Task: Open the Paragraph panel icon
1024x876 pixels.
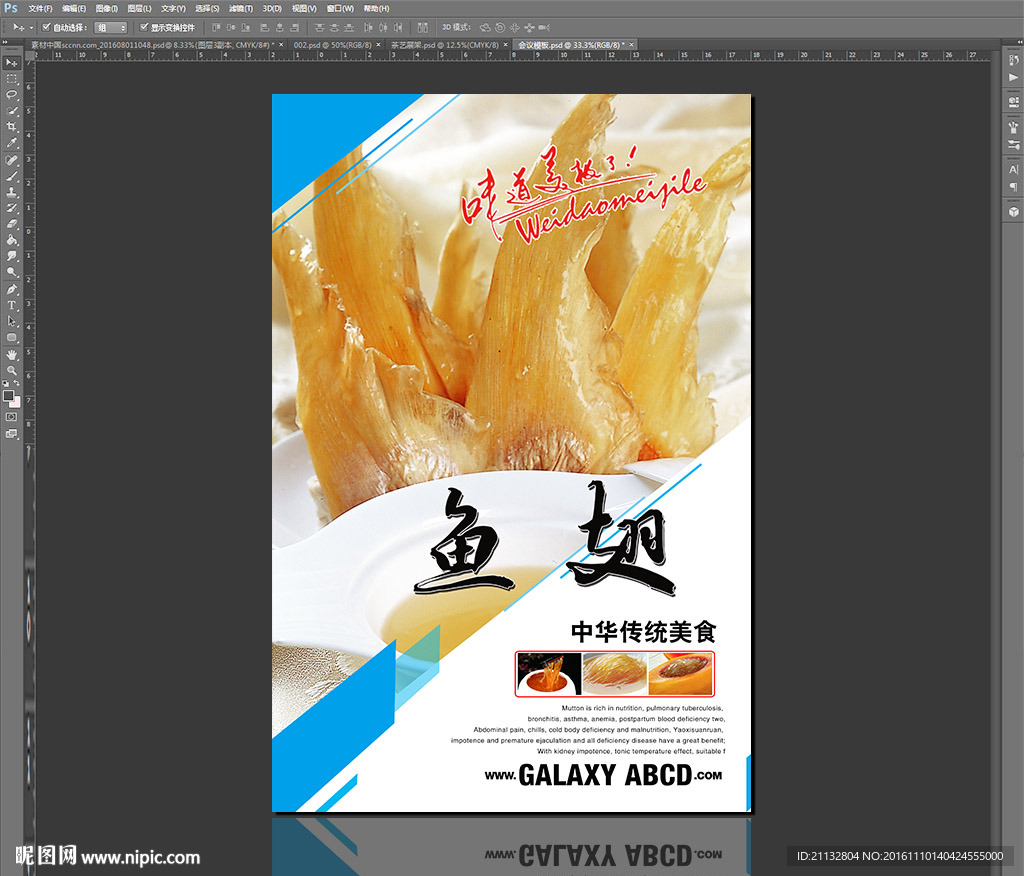Action: (1014, 187)
